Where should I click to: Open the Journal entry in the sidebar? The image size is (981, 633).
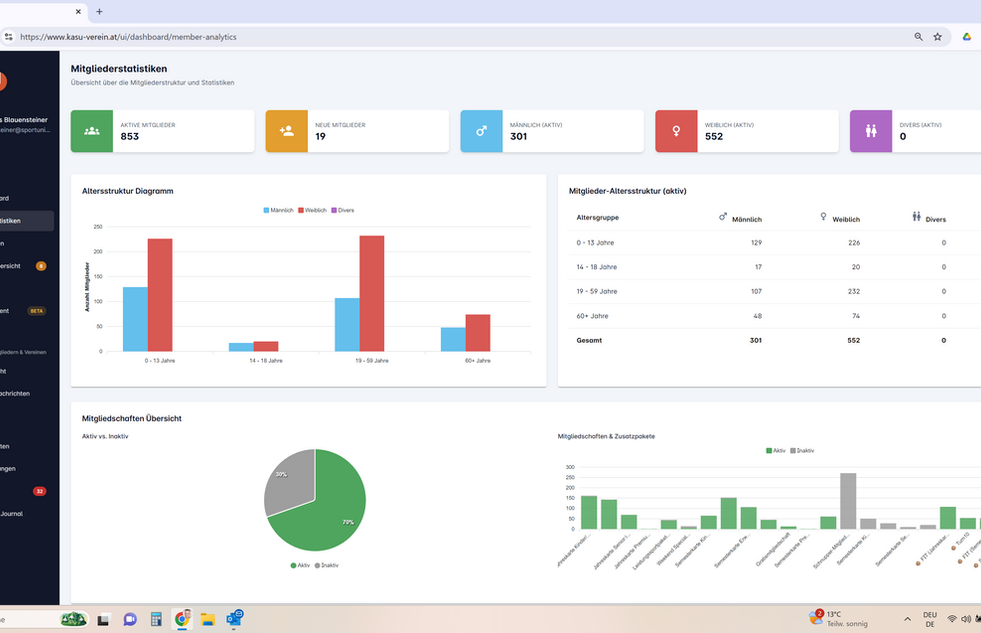pyautogui.click(x=13, y=514)
